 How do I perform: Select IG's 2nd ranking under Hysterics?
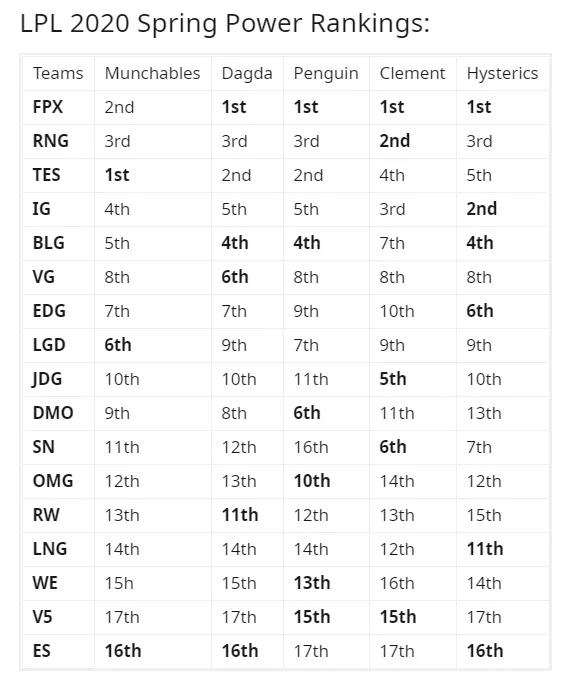(482, 209)
